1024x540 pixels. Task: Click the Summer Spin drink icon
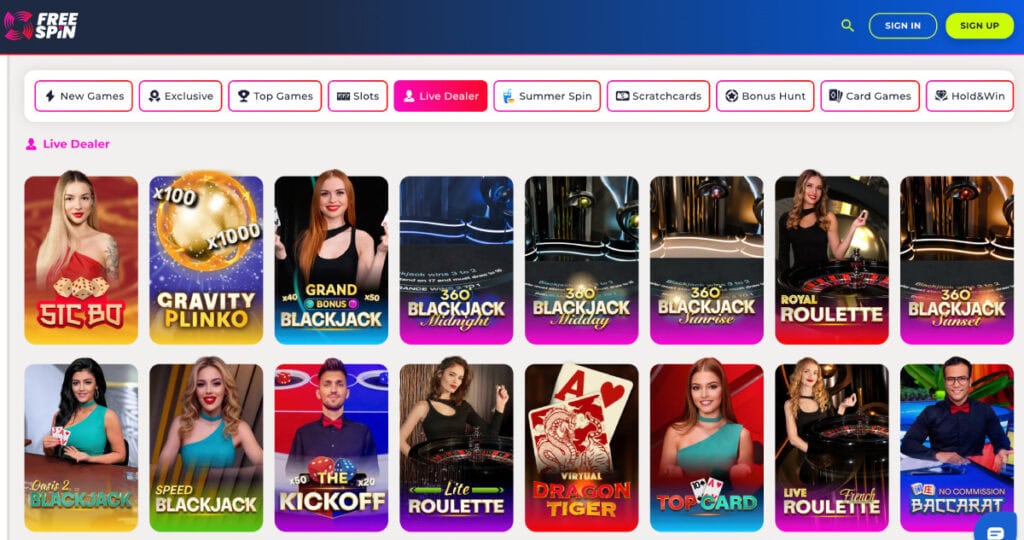pyautogui.click(x=508, y=96)
